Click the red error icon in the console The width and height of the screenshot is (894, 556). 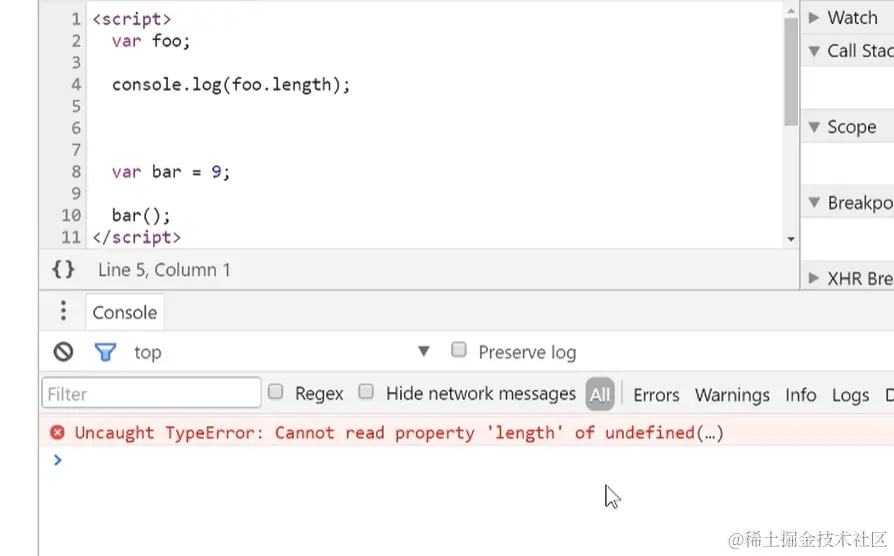[57, 432]
